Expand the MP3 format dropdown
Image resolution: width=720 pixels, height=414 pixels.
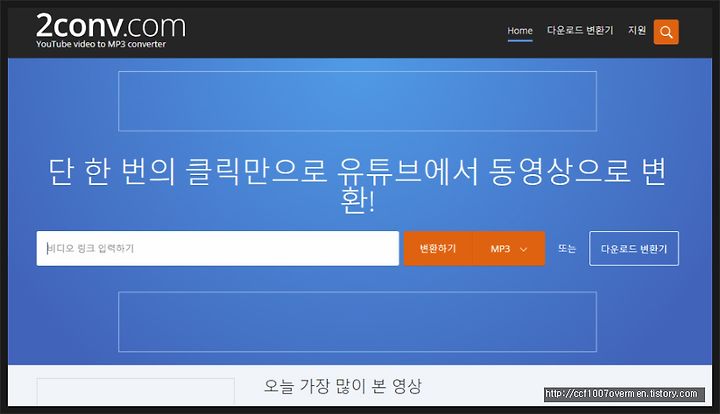(x=509, y=248)
